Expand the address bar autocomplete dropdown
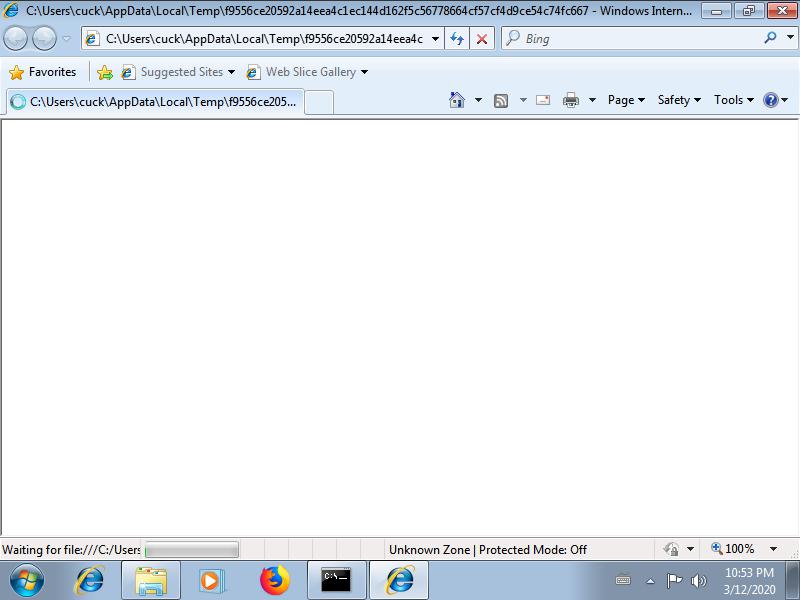 pyautogui.click(x=435, y=39)
